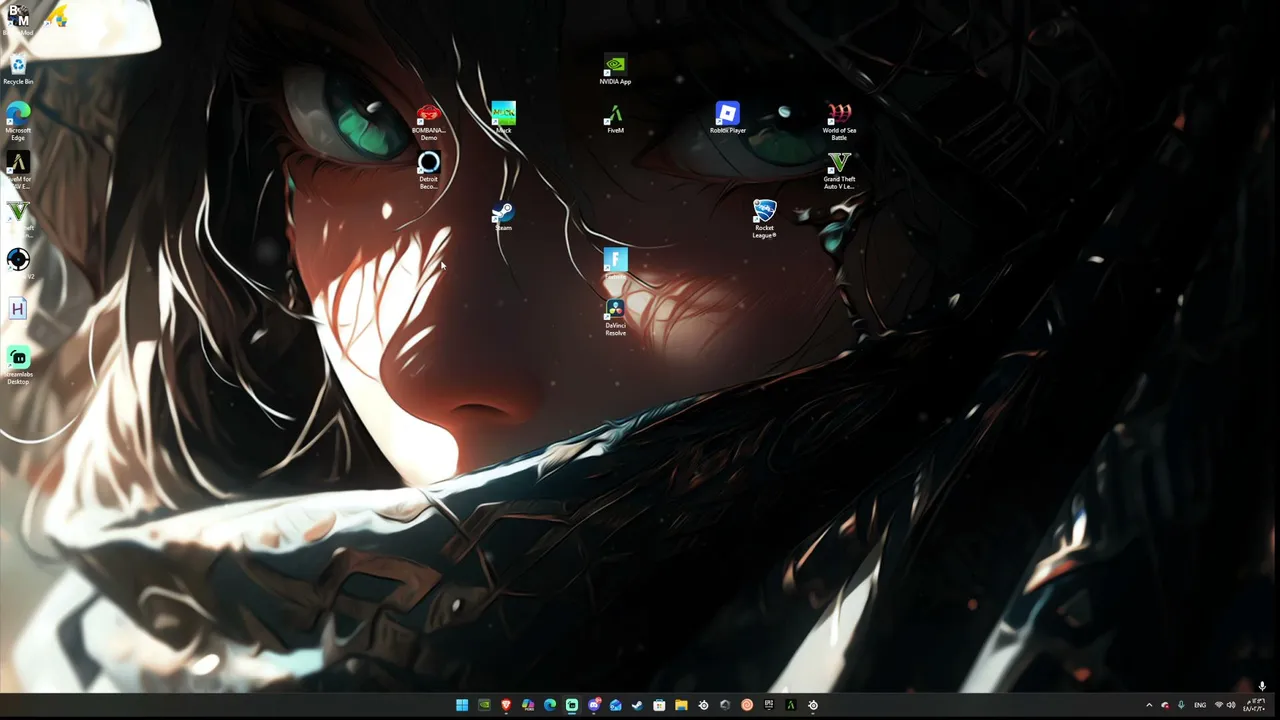Open Discord from the taskbar
The height and width of the screenshot is (720, 1280).
(594, 705)
